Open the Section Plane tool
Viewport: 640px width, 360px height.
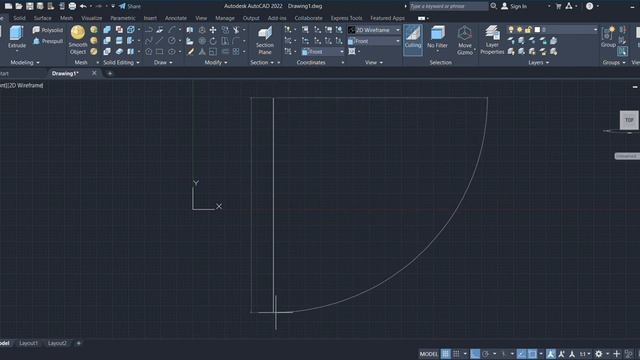coord(265,40)
